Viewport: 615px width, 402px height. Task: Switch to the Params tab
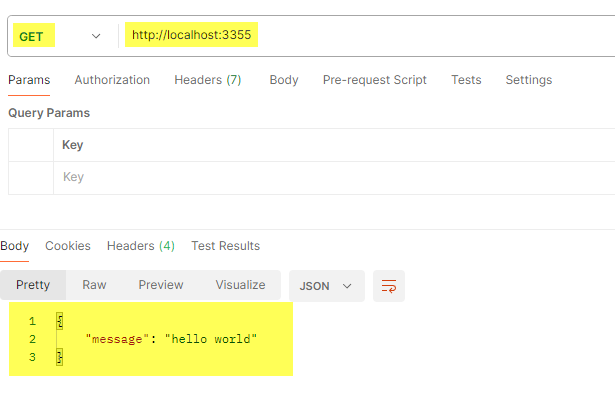(x=29, y=80)
